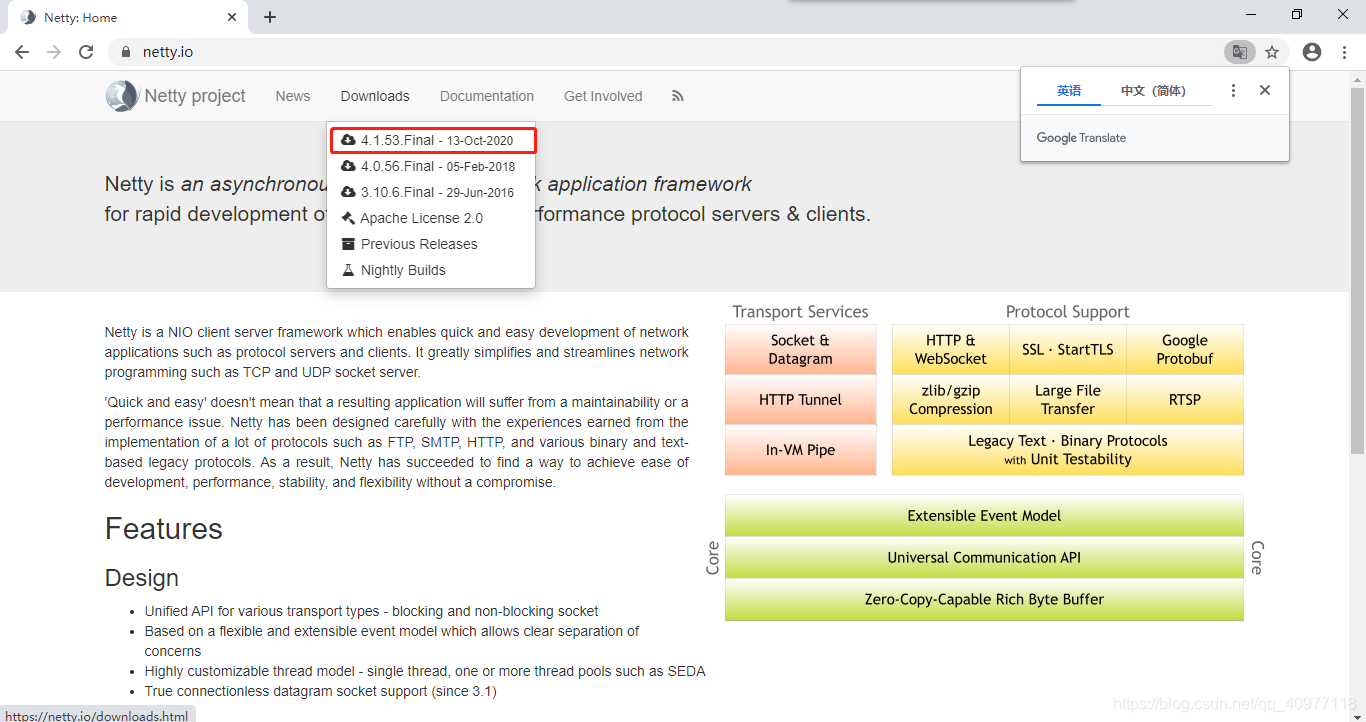Click the In-VM Pipe box
The height and width of the screenshot is (722, 1366).
pyautogui.click(x=800, y=450)
